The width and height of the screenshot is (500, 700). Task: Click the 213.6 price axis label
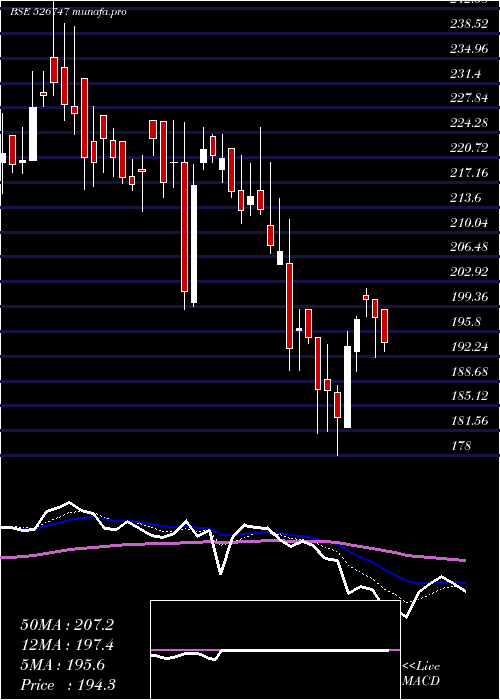(x=465, y=198)
